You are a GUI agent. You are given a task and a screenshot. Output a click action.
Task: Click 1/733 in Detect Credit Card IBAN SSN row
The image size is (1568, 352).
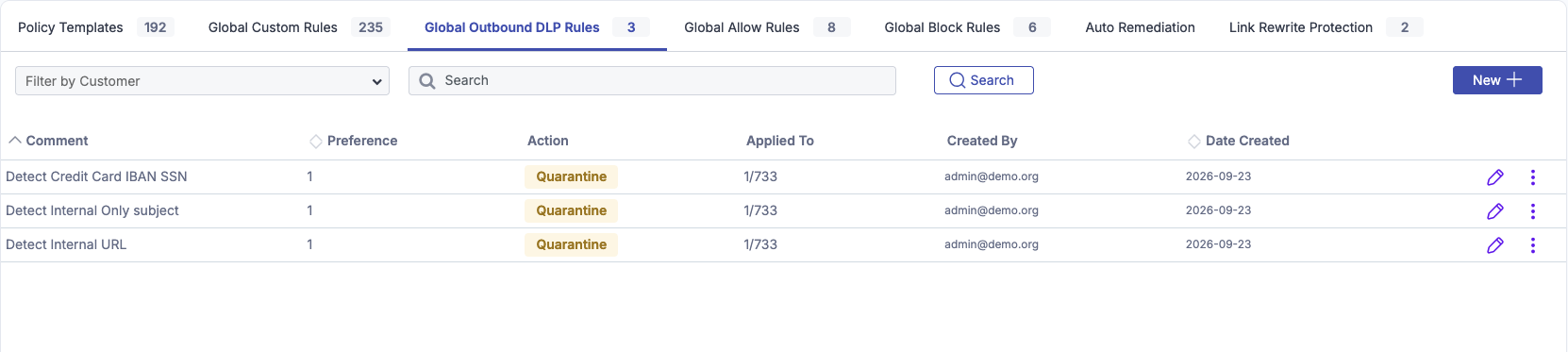click(x=760, y=176)
